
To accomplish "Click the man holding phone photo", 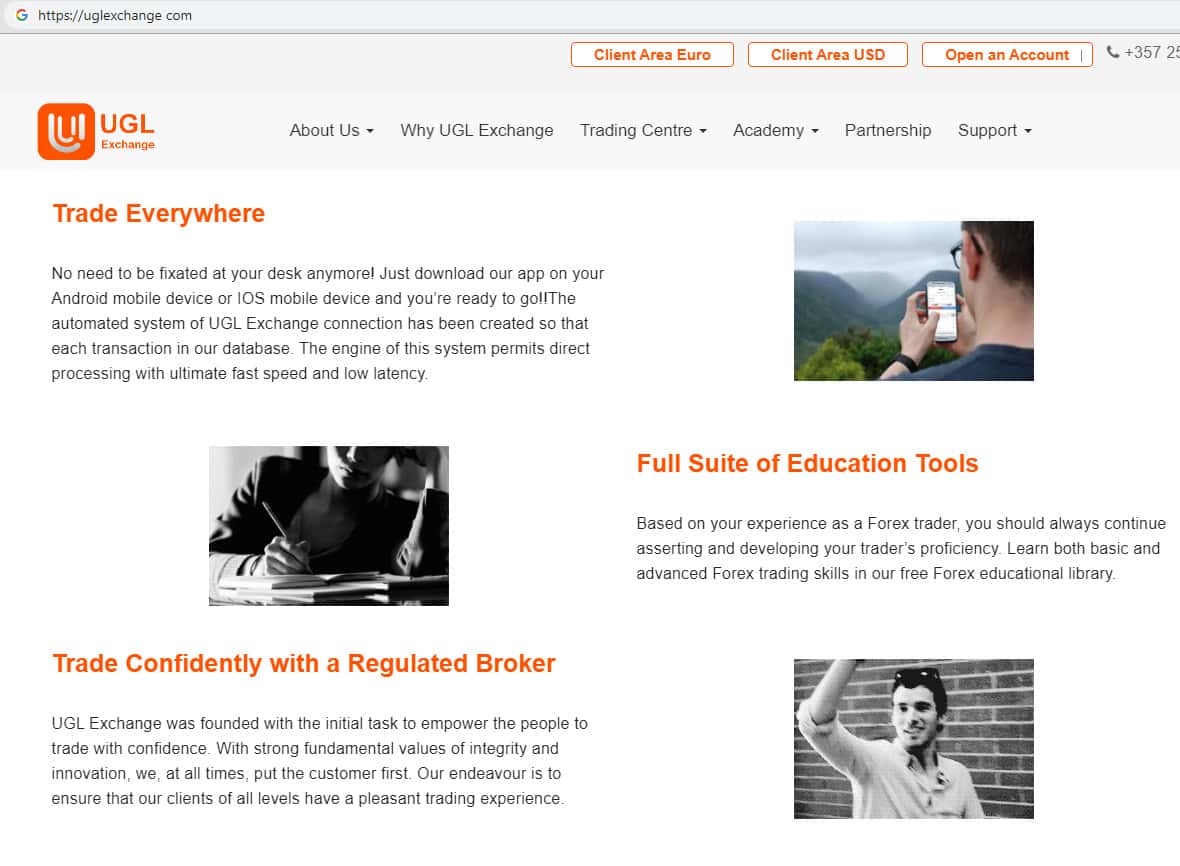I will click(x=914, y=300).
